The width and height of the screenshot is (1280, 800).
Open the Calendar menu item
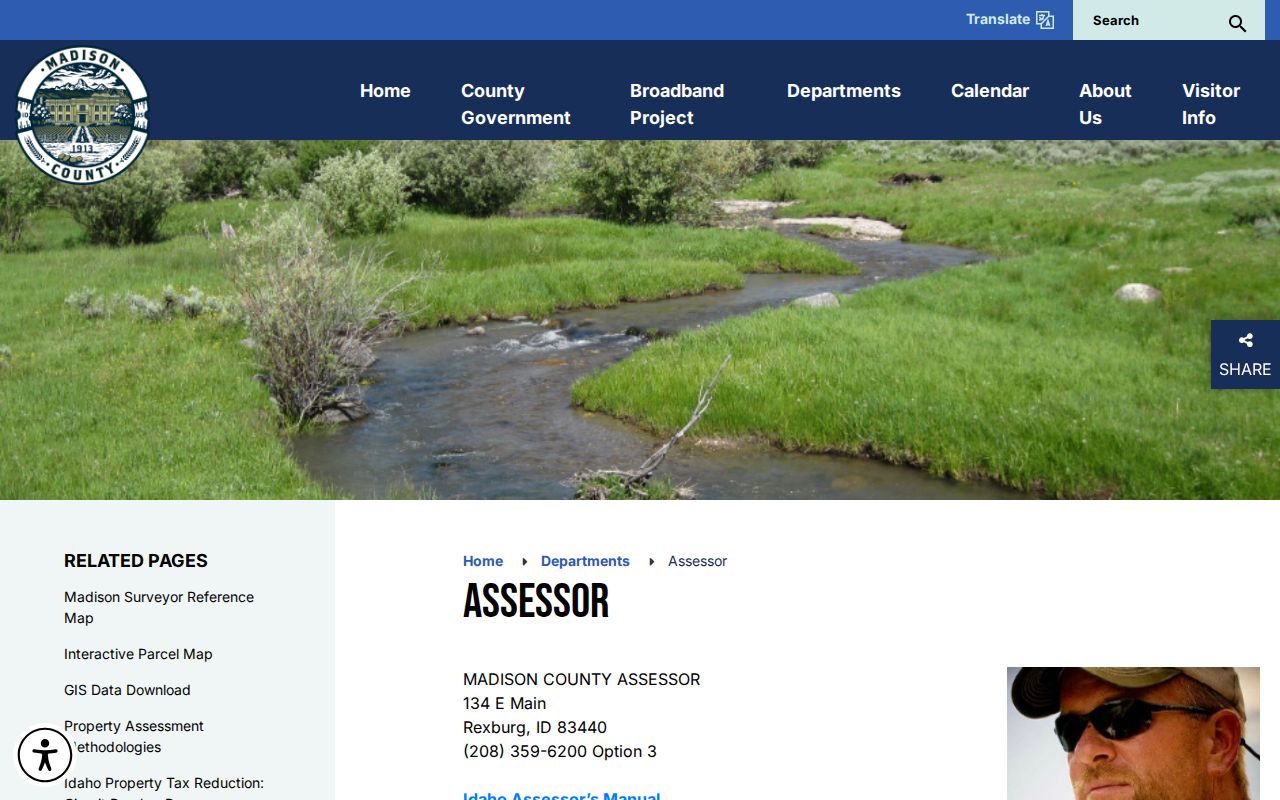990,91
